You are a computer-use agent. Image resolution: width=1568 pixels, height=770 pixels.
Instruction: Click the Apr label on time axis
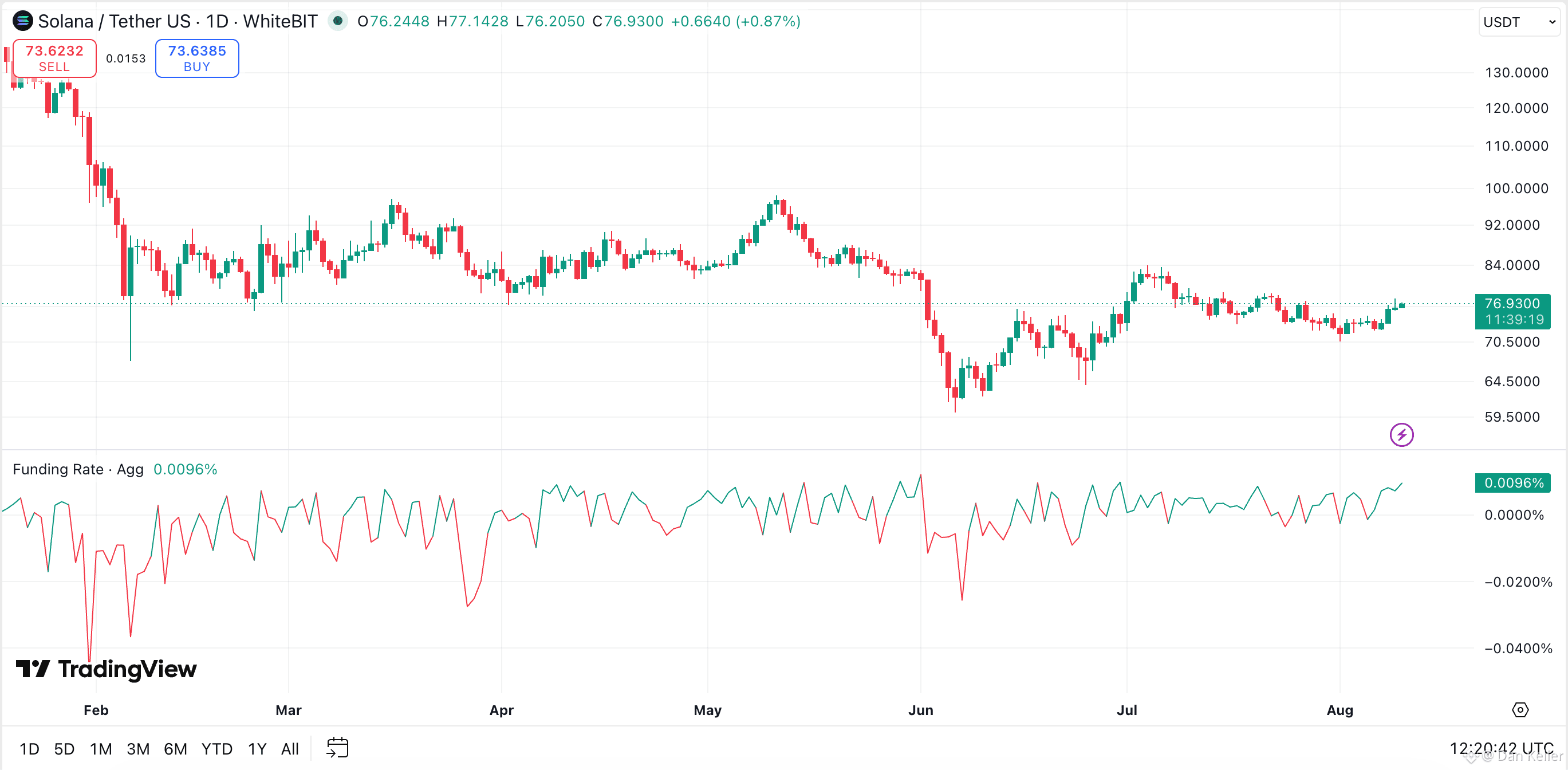click(502, 710)
